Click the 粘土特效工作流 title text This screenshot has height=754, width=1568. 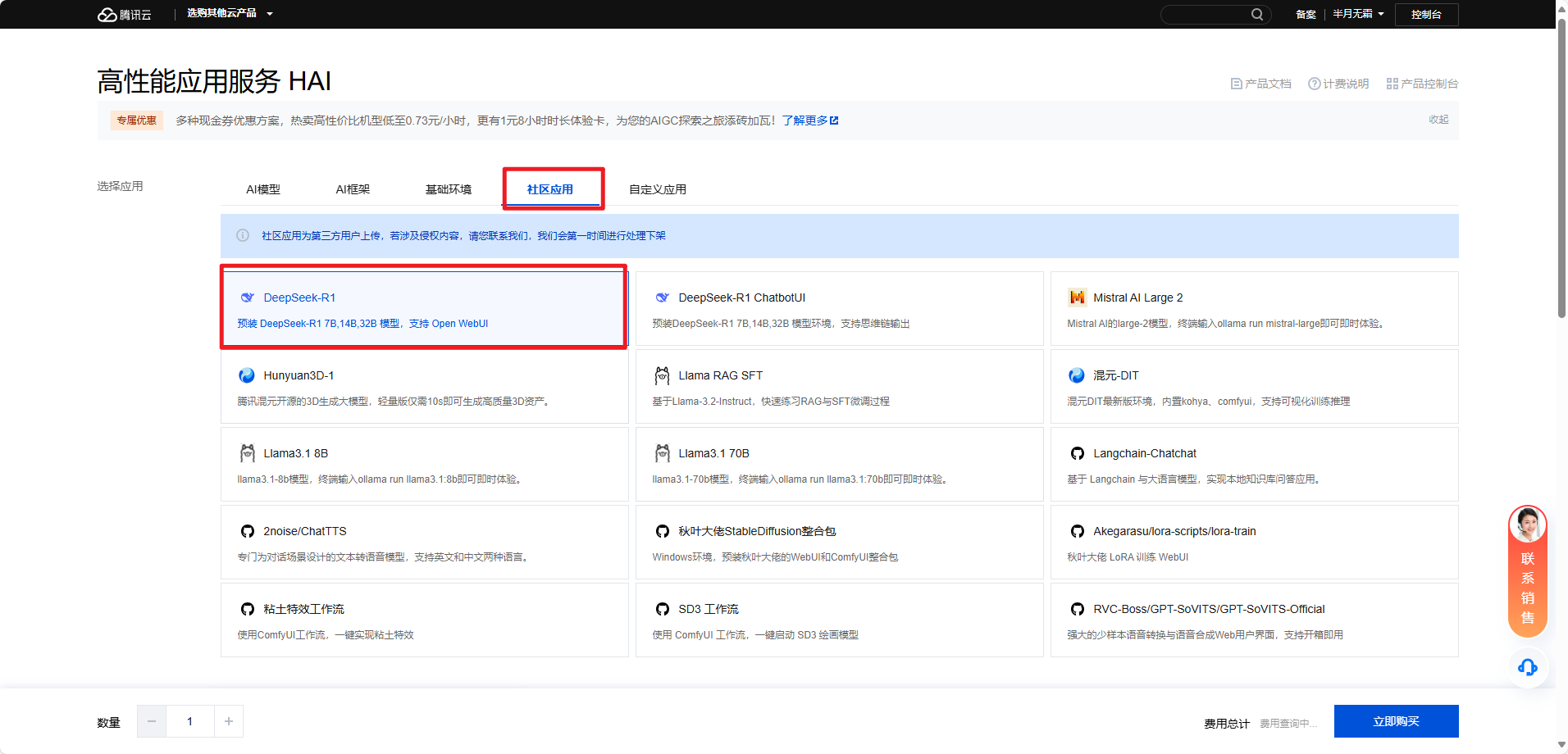point(303,609)
